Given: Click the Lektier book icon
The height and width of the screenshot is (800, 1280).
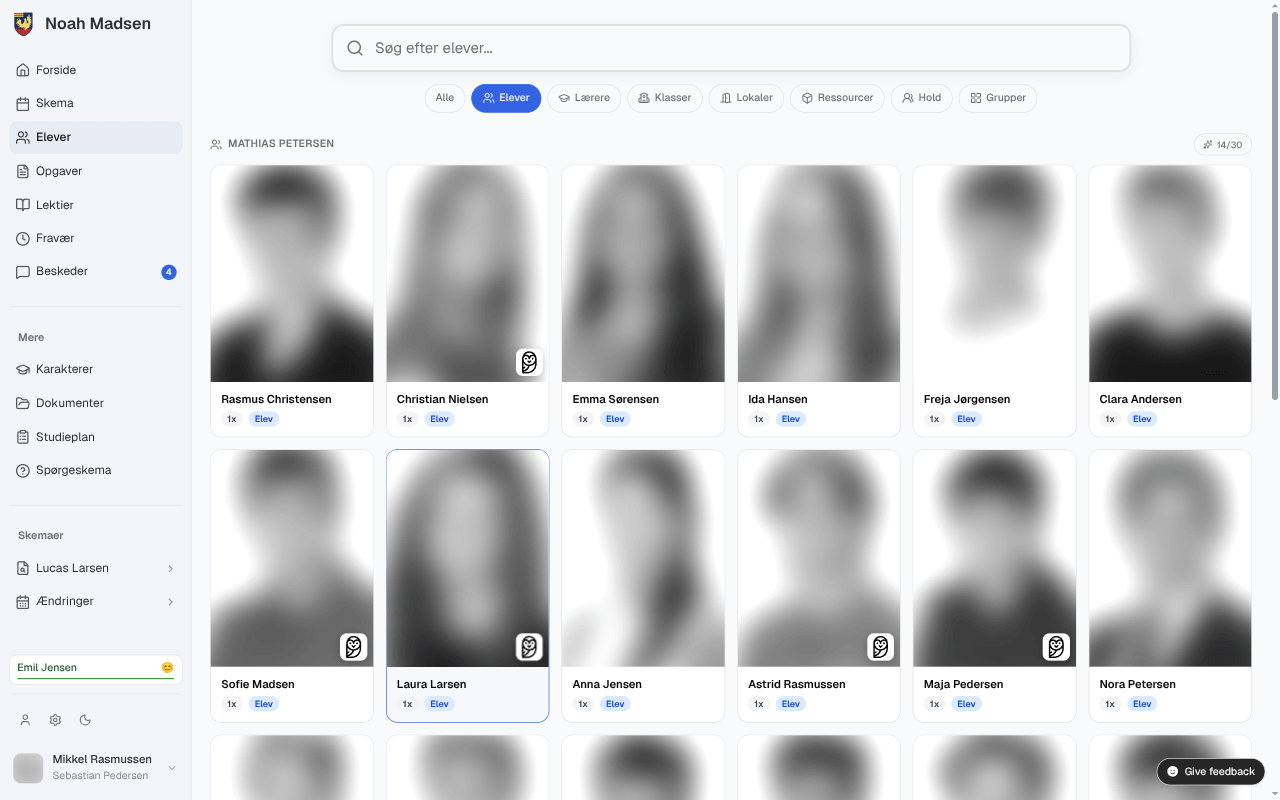Looking at the screenshot, I should click(x=23, y=205).
